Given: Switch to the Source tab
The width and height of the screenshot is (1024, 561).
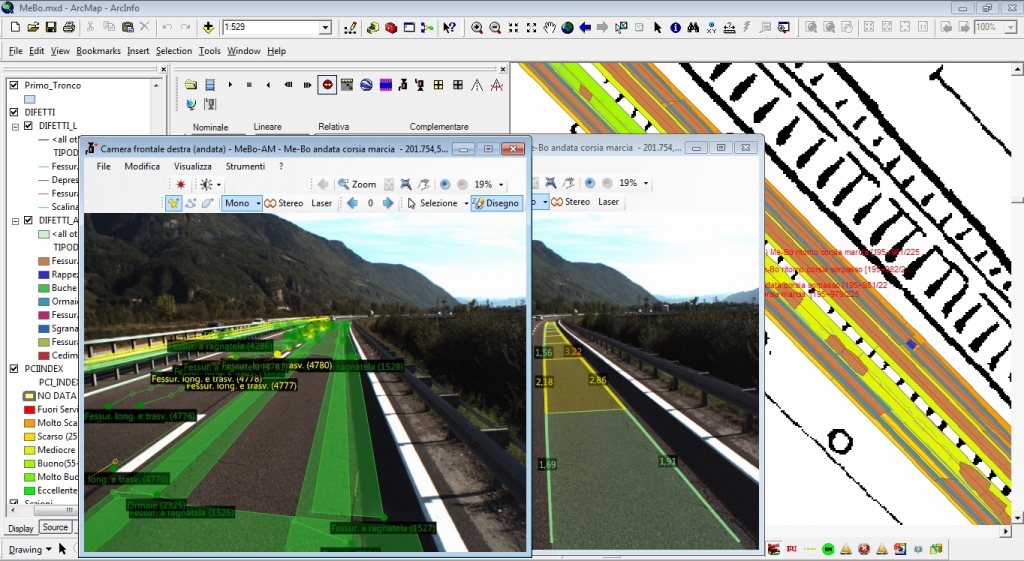Looking at the screenshot, I should click(x=55, y=528).
